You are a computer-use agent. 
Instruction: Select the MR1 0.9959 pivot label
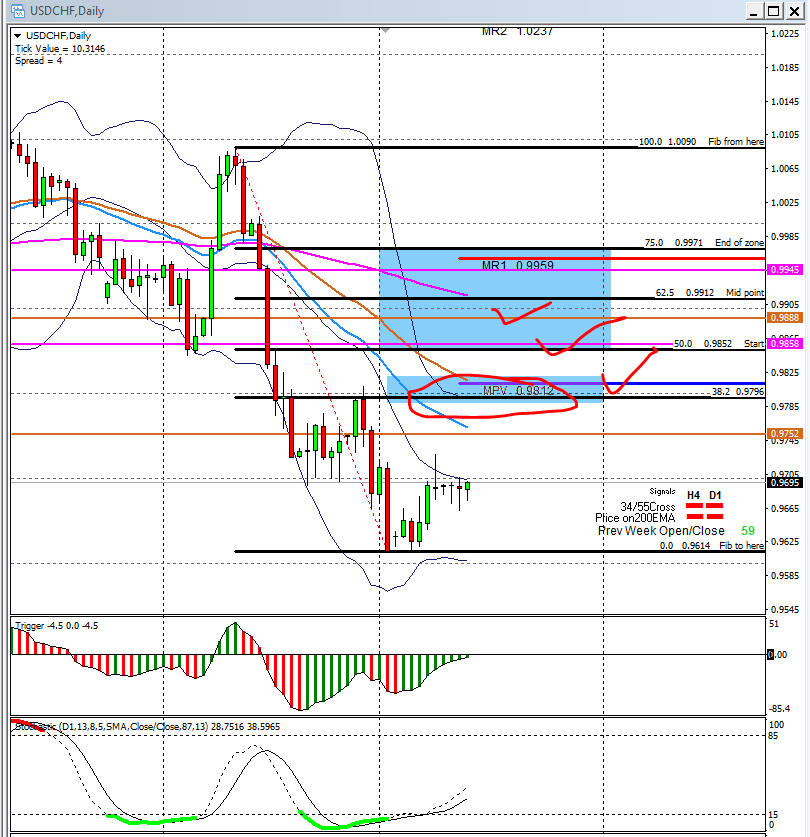[x=517, y=266]
